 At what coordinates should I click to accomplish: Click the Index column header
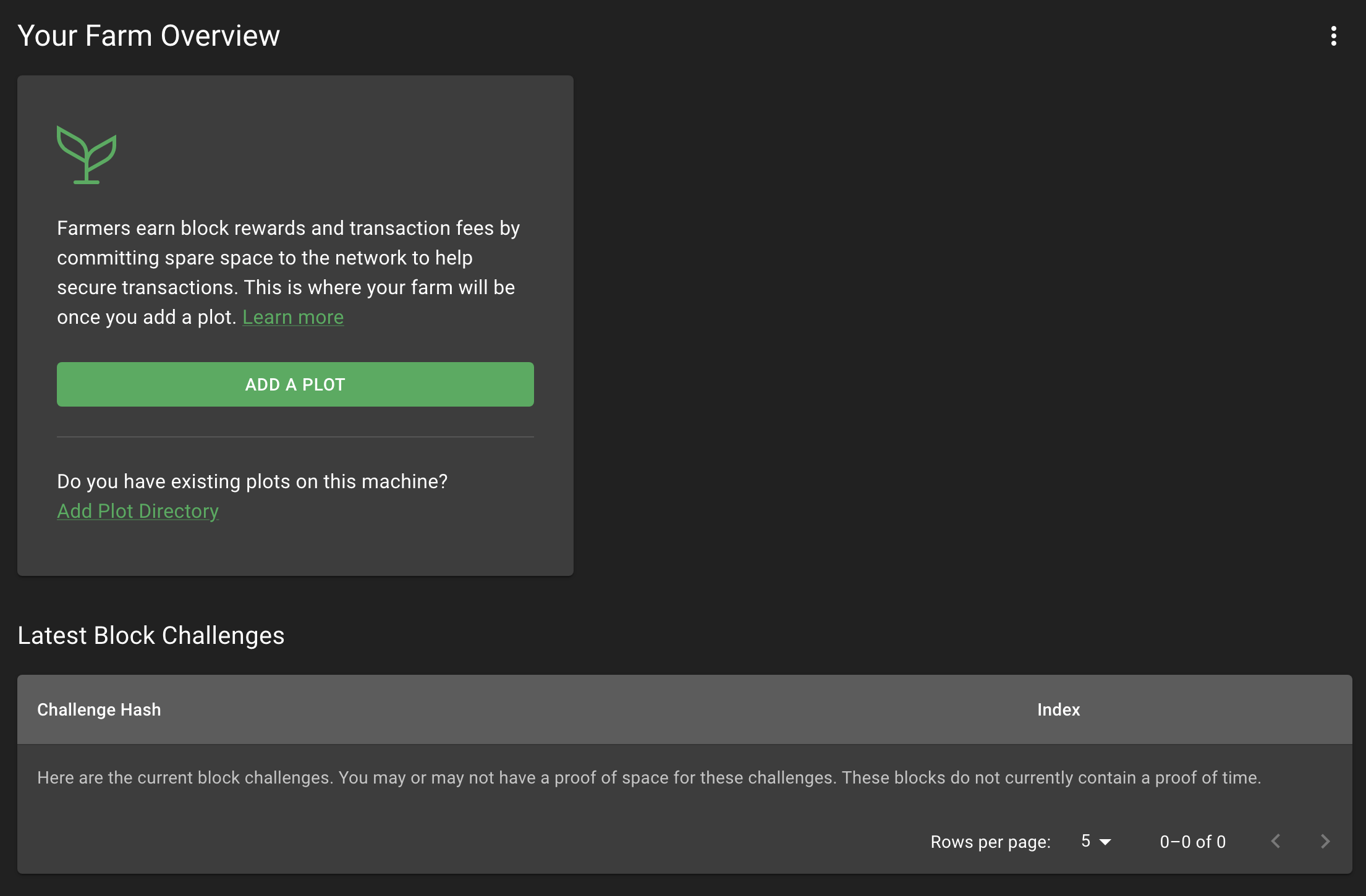click(1059, 709)
